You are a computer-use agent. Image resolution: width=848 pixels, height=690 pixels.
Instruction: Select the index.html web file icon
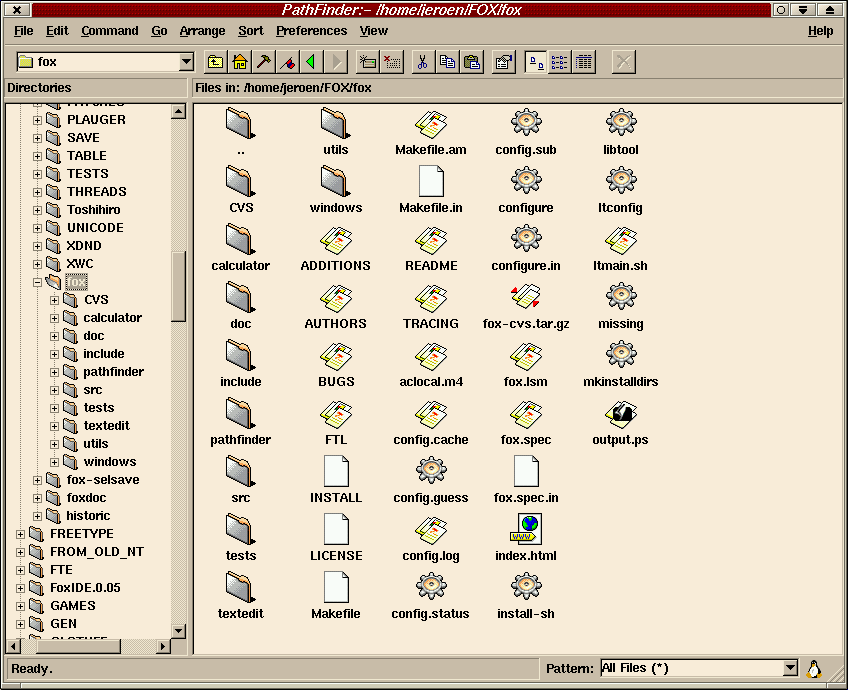click(x=526, y=529)
